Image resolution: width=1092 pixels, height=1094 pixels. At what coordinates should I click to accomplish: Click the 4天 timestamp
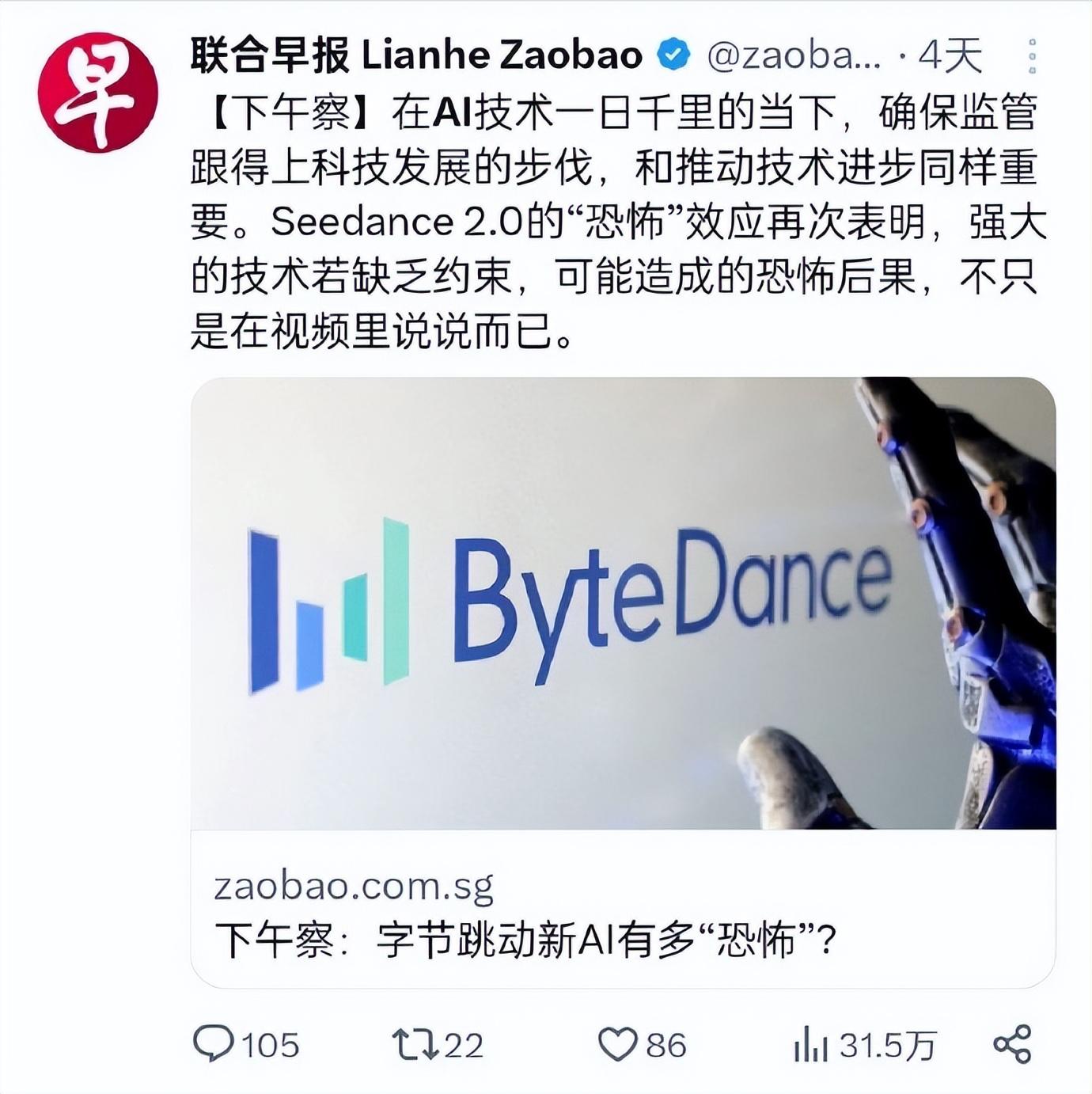coord(950,55)
